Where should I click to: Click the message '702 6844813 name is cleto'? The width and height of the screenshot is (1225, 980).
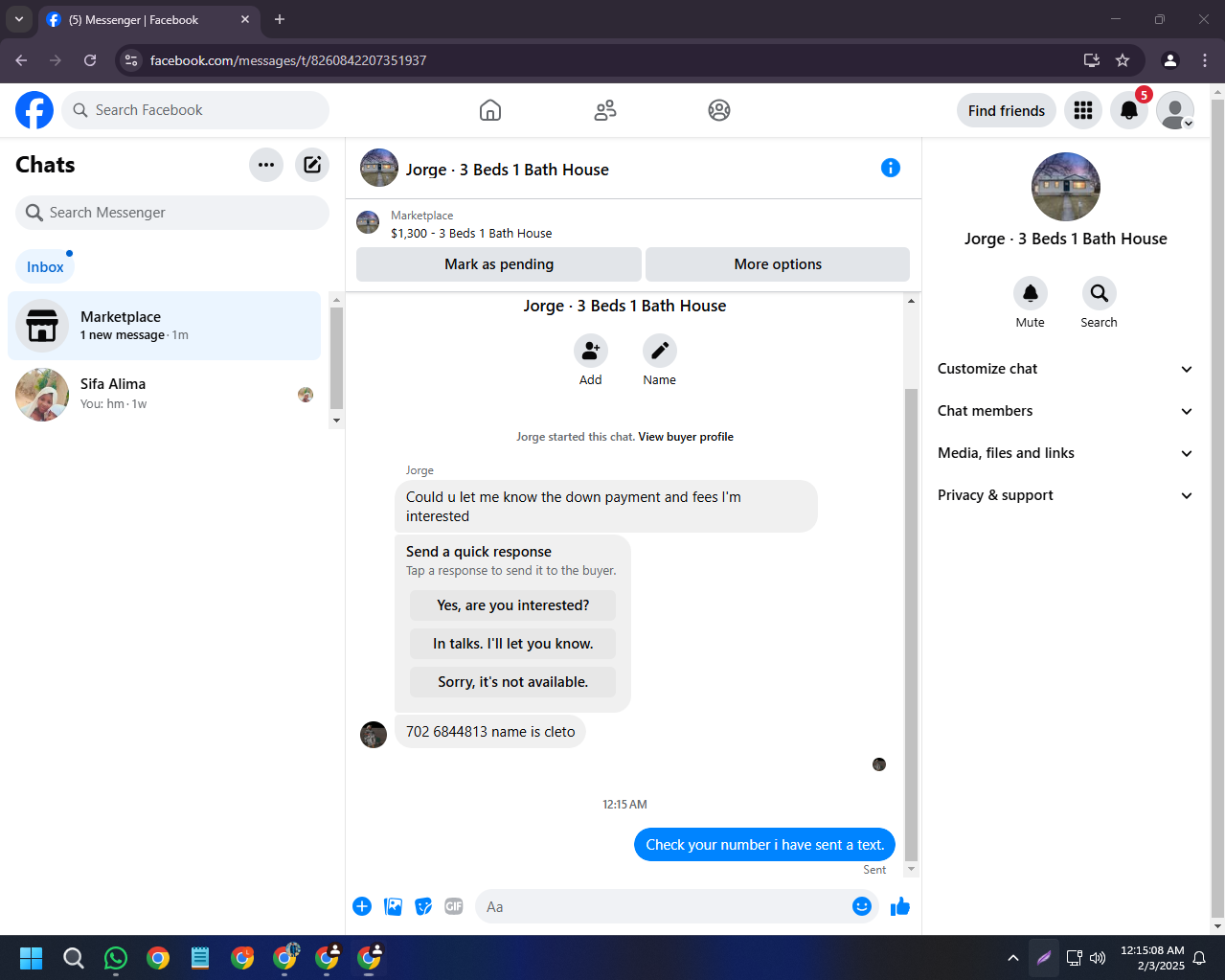(490, 732)
